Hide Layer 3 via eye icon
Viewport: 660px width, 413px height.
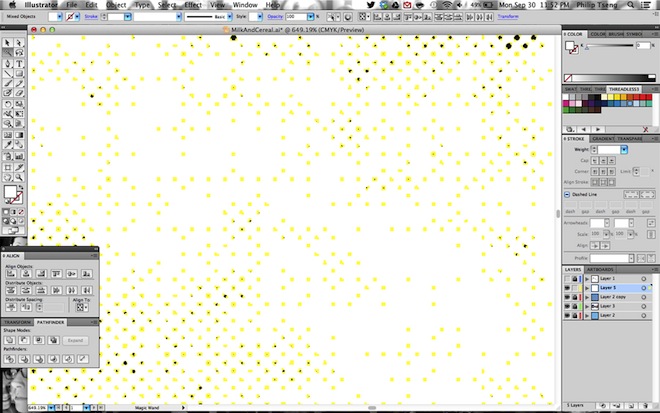pos(567,306)
